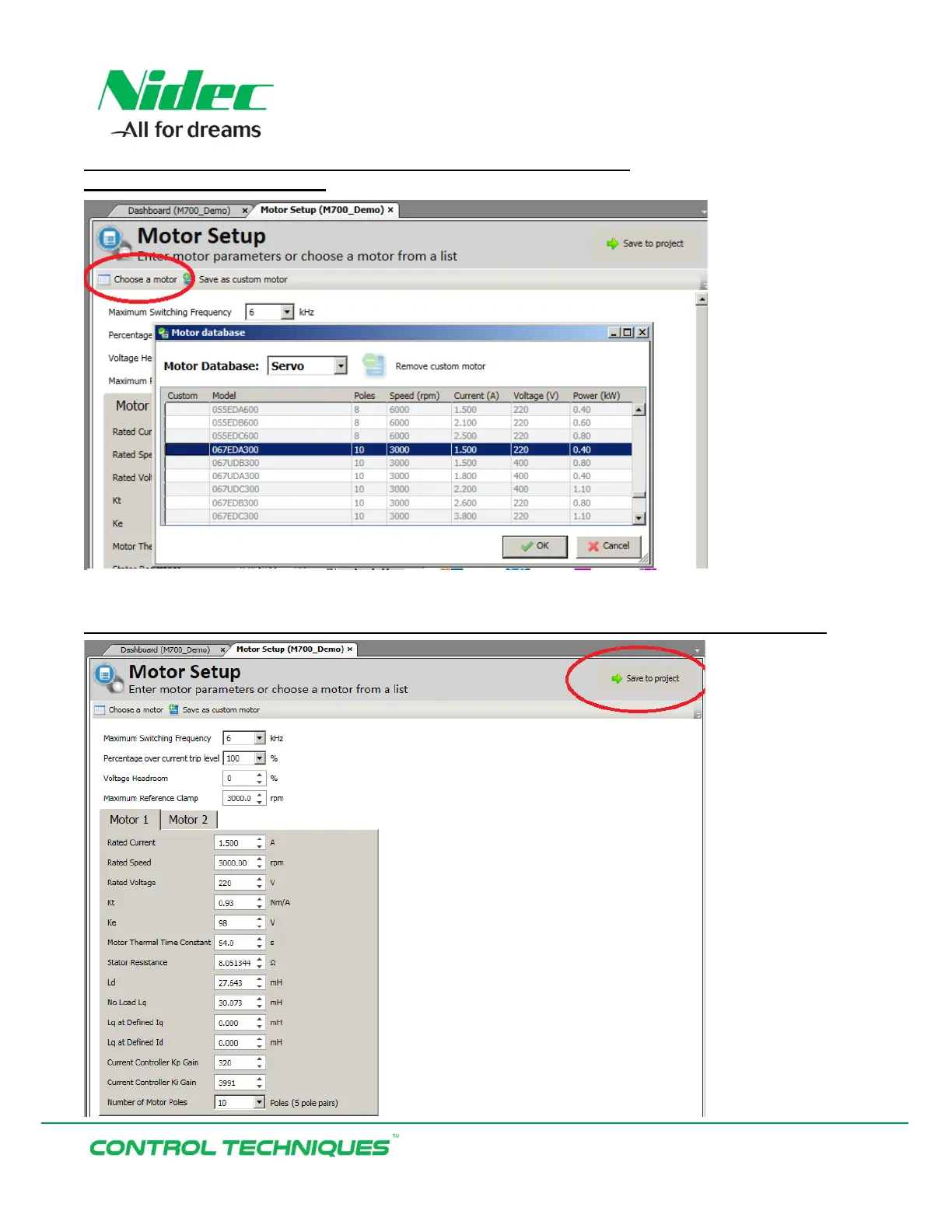This screenshot has height=1232, width=952.
Task: Click Save as custom motor in lower screenshot
Action: (x=214, y=709)
